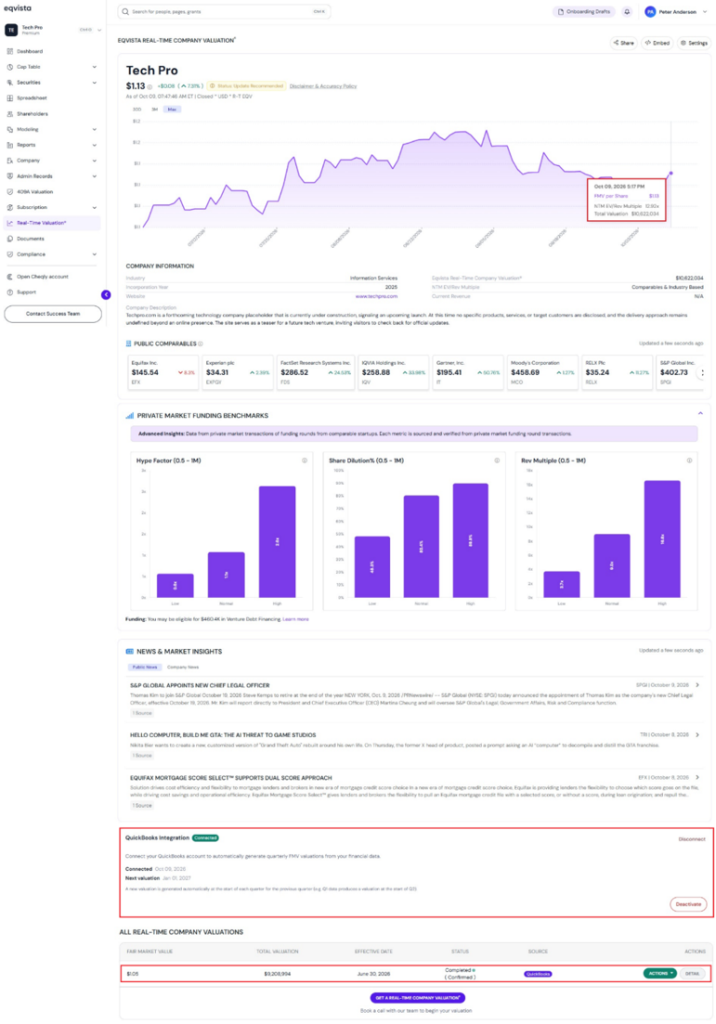Click Status Update Recommended badge
This screenshot has width=716, height=1024.
coord(246,86)
